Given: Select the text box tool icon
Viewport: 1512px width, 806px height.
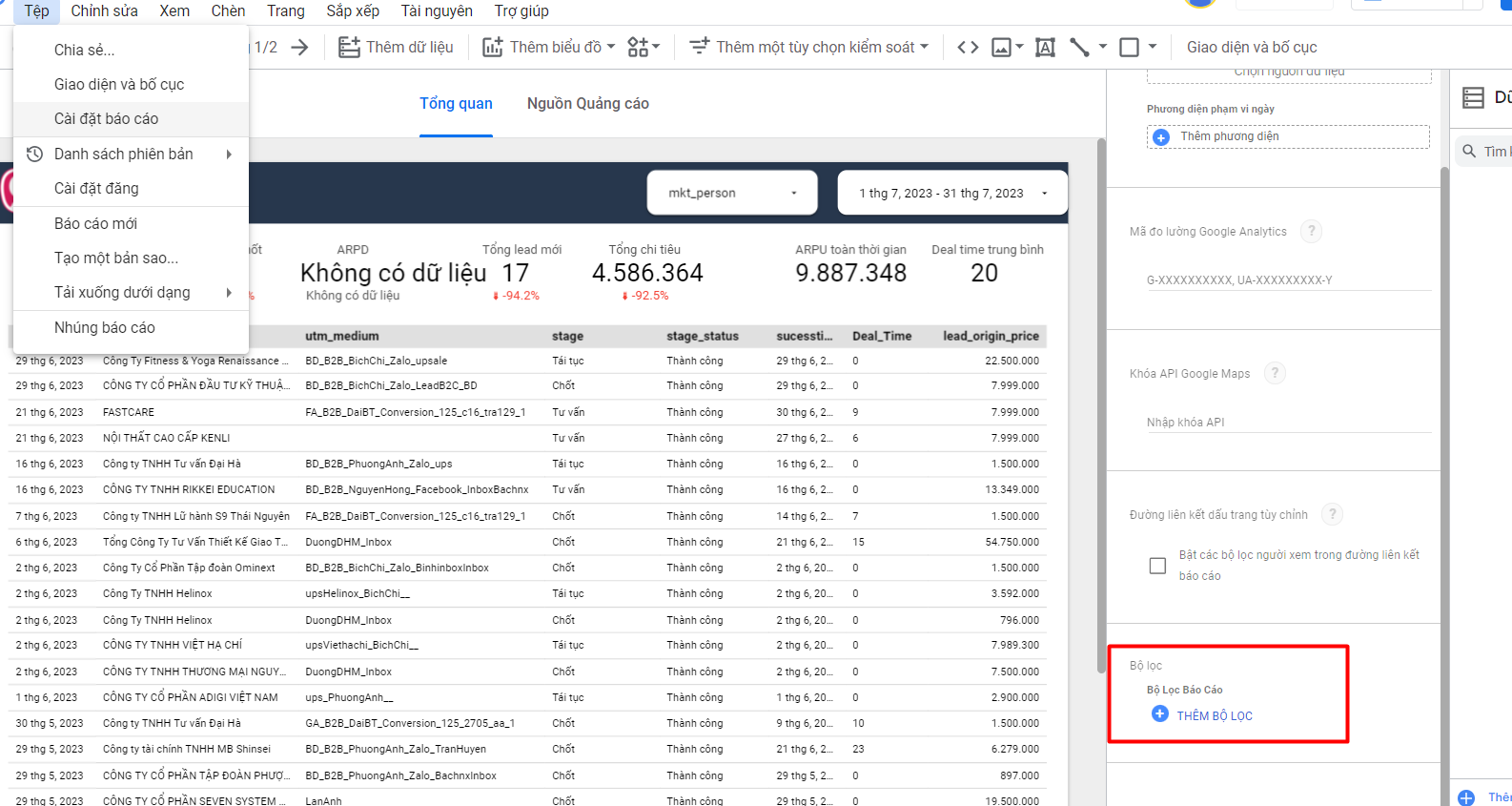Looking at the screenshot, I should 1045,47.
